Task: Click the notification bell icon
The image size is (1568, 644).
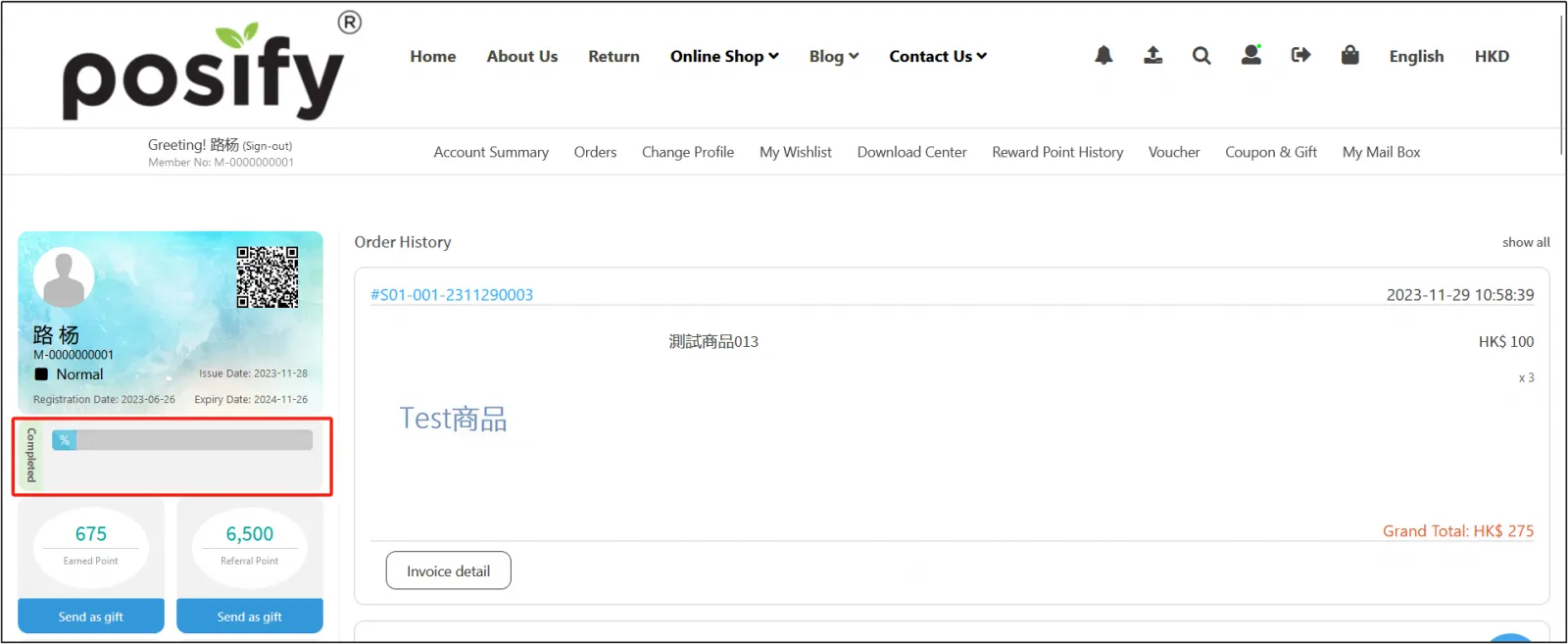Action: coord(1103,56)
